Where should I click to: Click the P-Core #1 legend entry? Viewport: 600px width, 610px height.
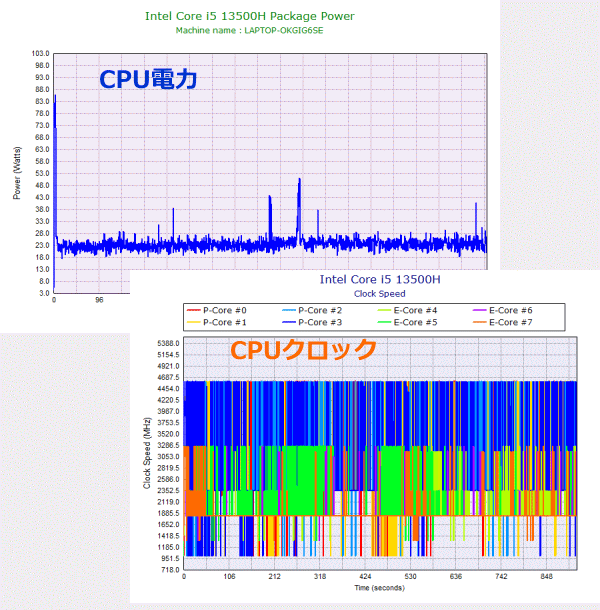tap(217, 323)
